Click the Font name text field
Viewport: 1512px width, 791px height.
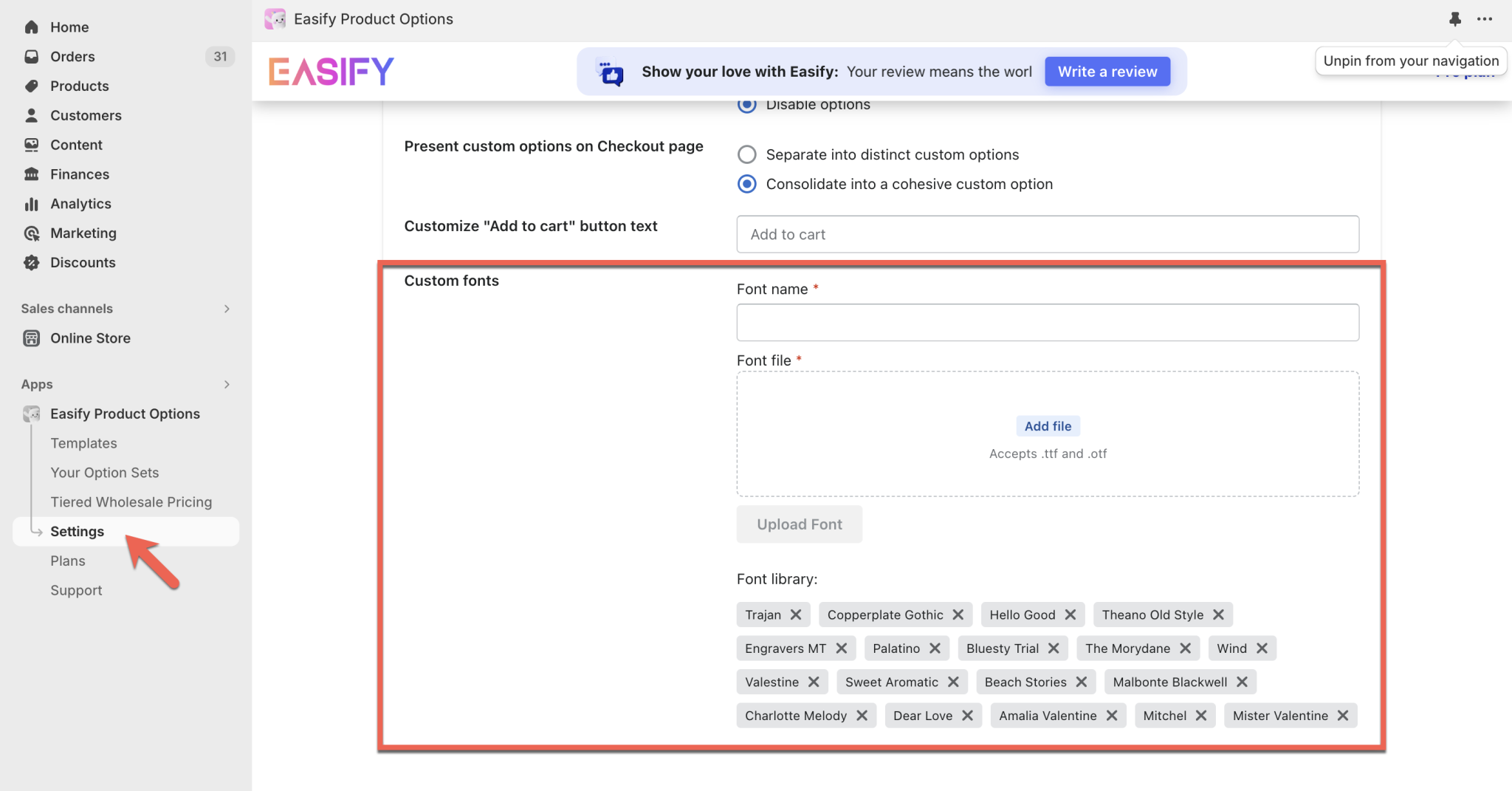tap(1047, 323)
